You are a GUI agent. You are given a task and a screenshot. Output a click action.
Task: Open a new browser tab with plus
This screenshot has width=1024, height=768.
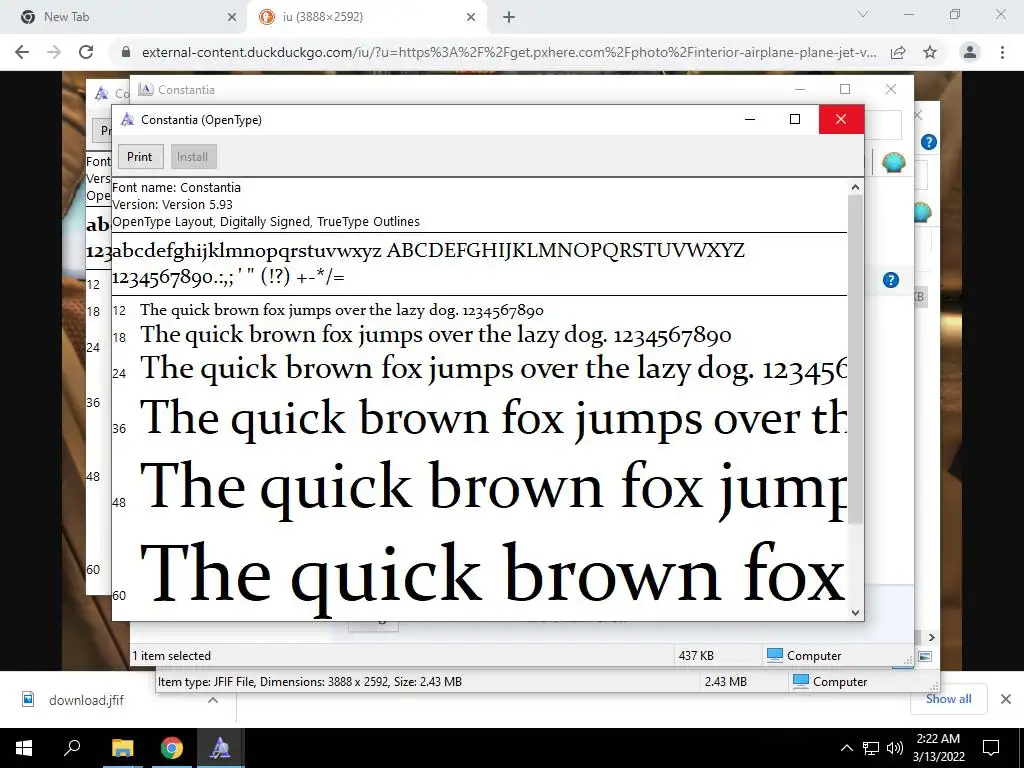[509, 17]
